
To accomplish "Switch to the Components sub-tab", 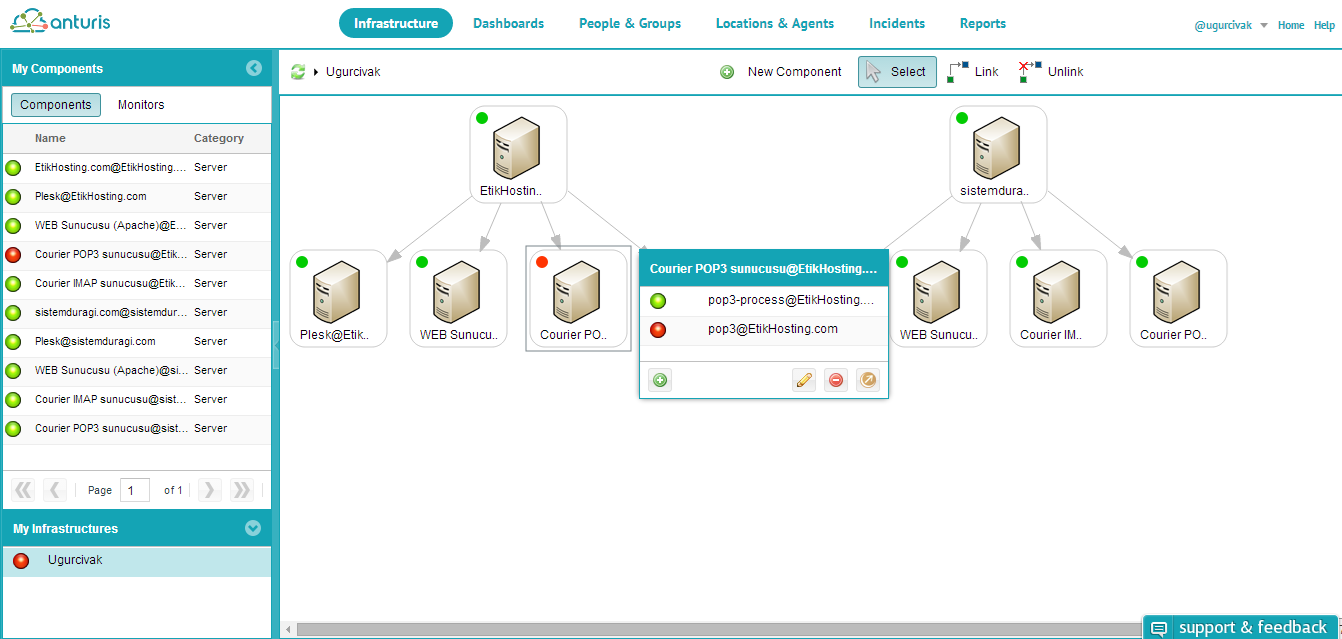I will 56,105.
